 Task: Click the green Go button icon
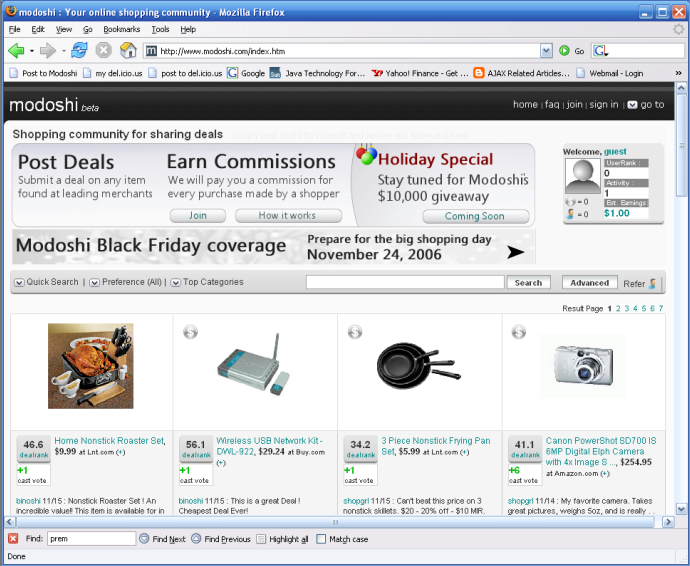click(x=564, y=51)
